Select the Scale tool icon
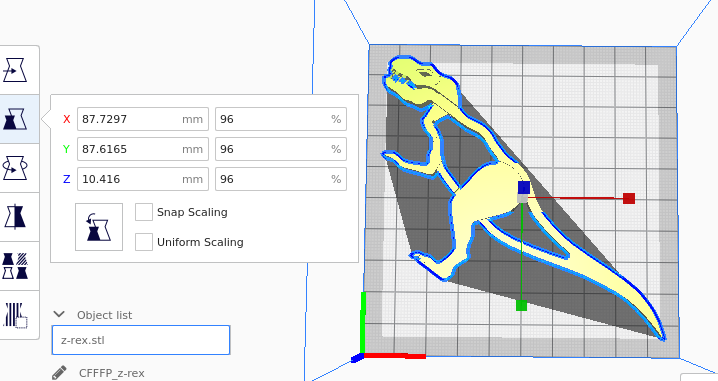718x381 pixels. coord(15,119)
